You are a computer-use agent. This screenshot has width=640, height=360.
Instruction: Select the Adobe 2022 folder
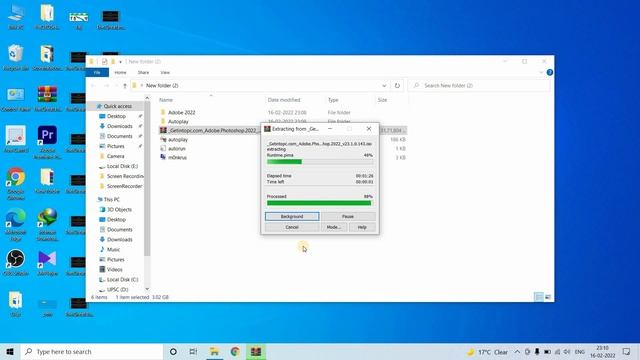point(182,112)
